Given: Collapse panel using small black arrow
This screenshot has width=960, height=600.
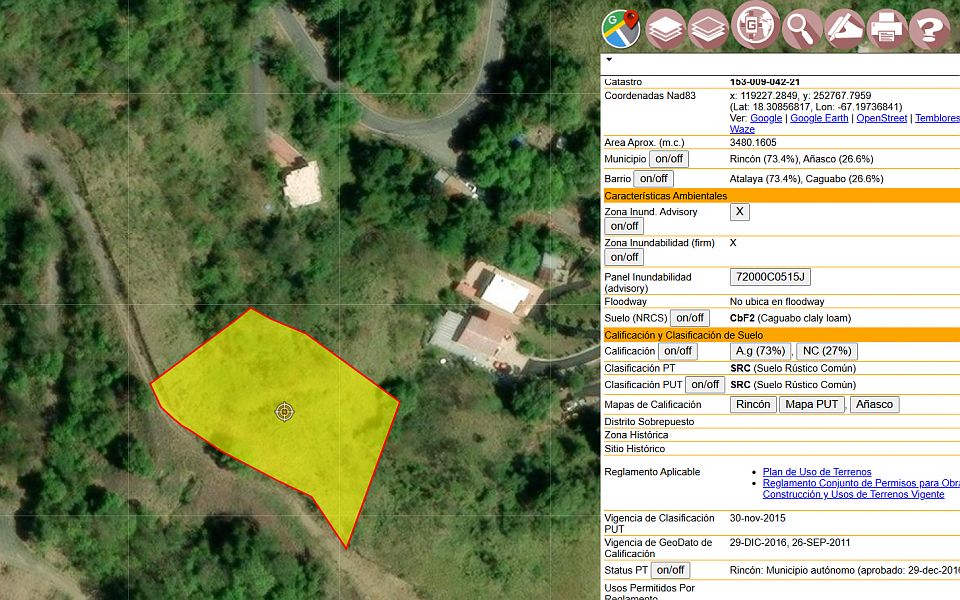Looking at the screenshot, I should coord(609,60).
